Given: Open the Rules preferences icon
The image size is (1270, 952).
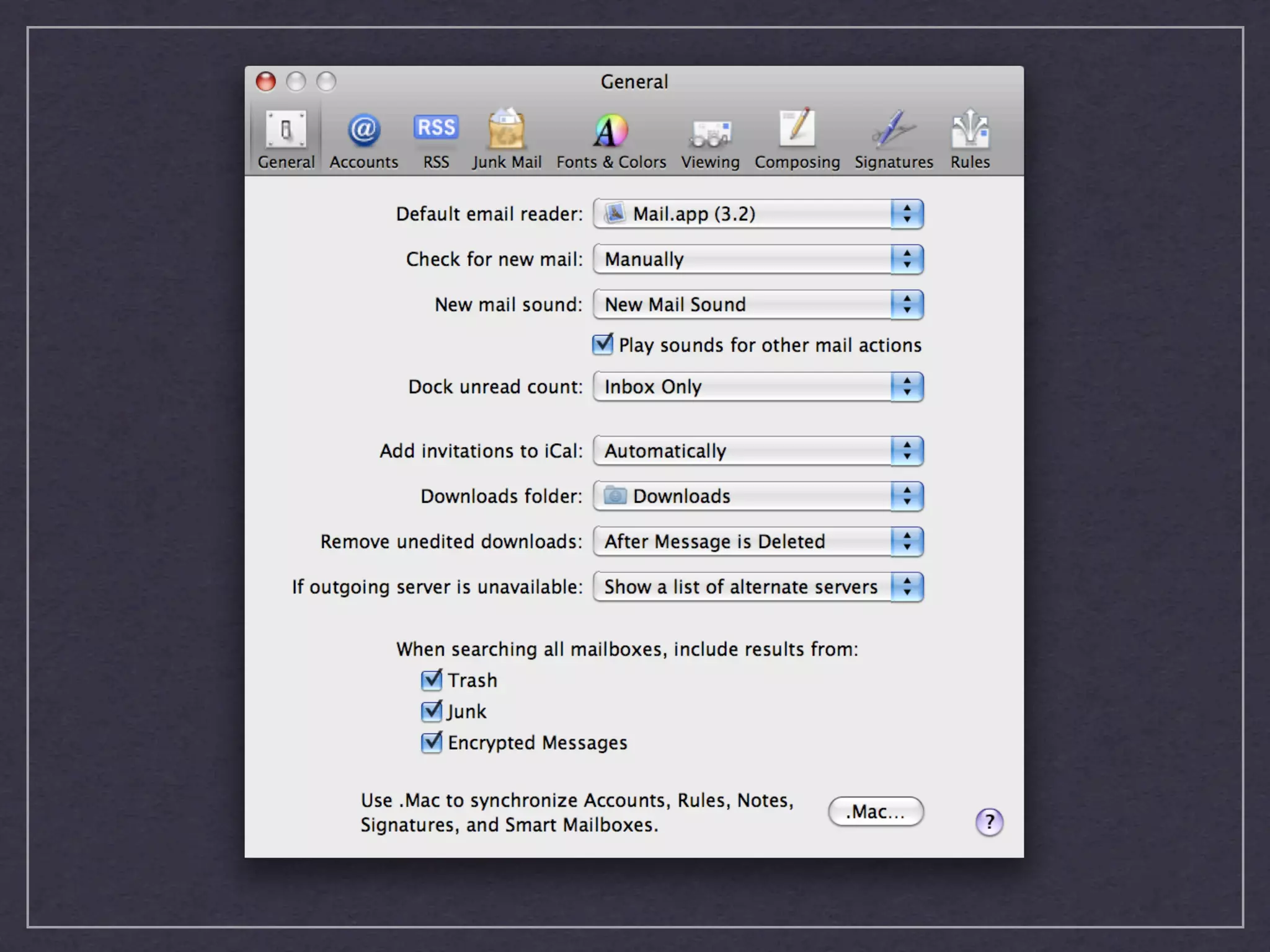Looking at the screenshot, I should (970, 139).
